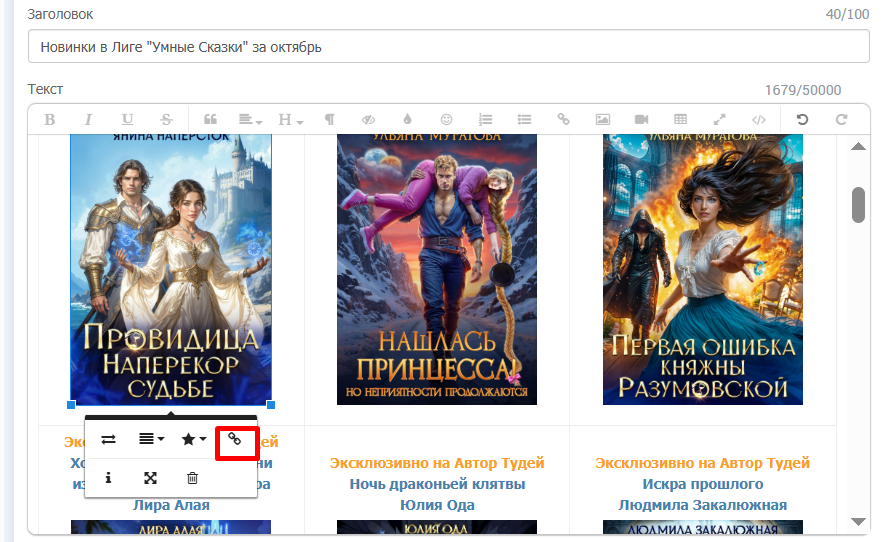Insert a table from the toolbar
This screenshot has width=882, height=542.
(x=680, y=119)
